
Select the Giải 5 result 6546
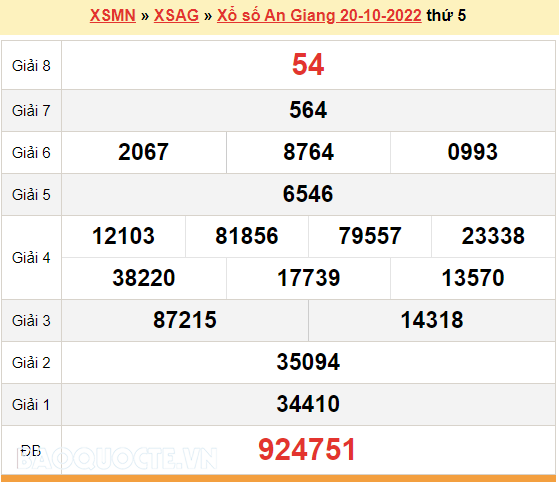308,194
